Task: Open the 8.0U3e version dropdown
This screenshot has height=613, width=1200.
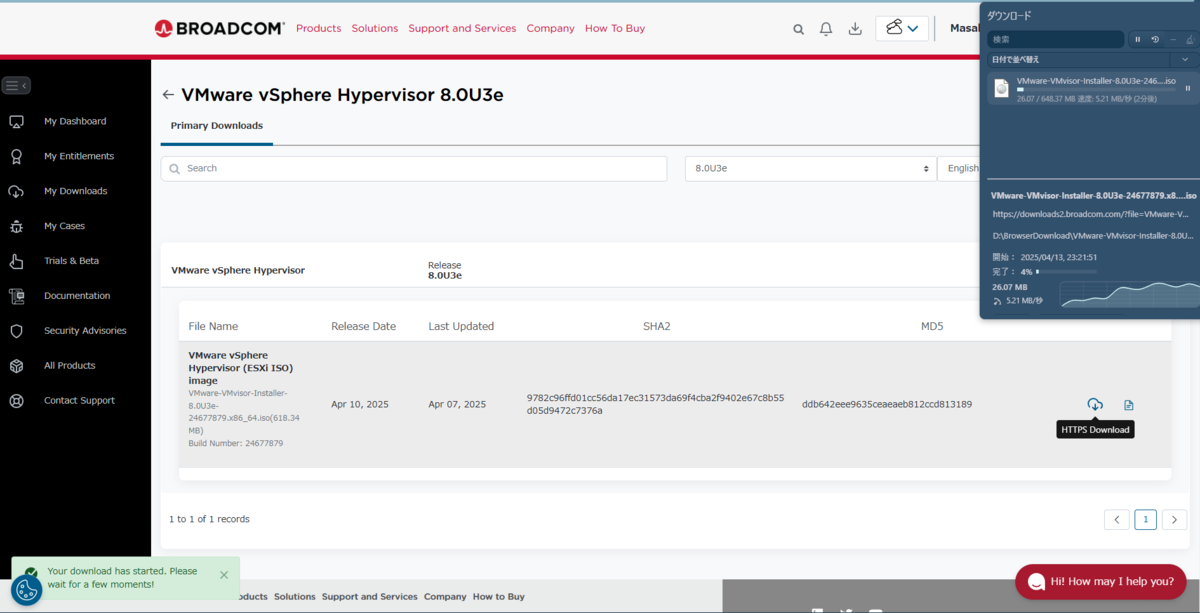Action: click(810, 168)
